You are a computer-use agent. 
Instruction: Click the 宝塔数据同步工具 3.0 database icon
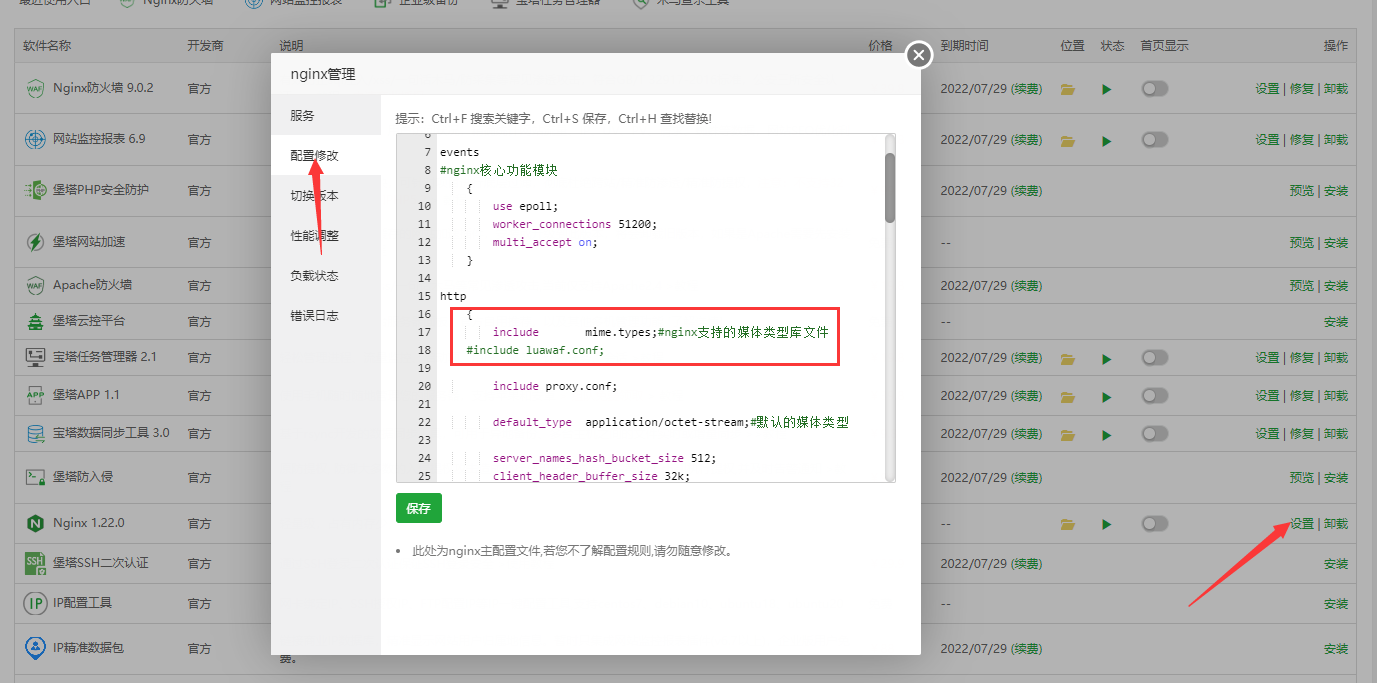[x=35, y=433]
